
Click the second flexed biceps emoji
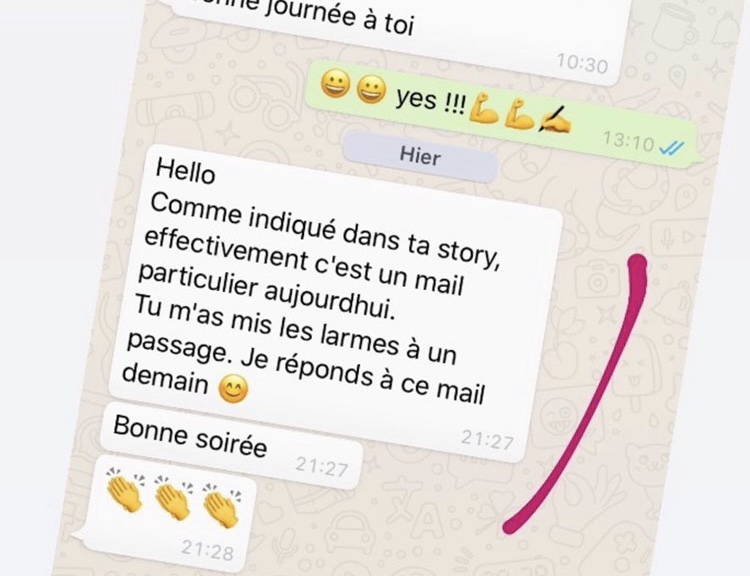tap(519, 114)
